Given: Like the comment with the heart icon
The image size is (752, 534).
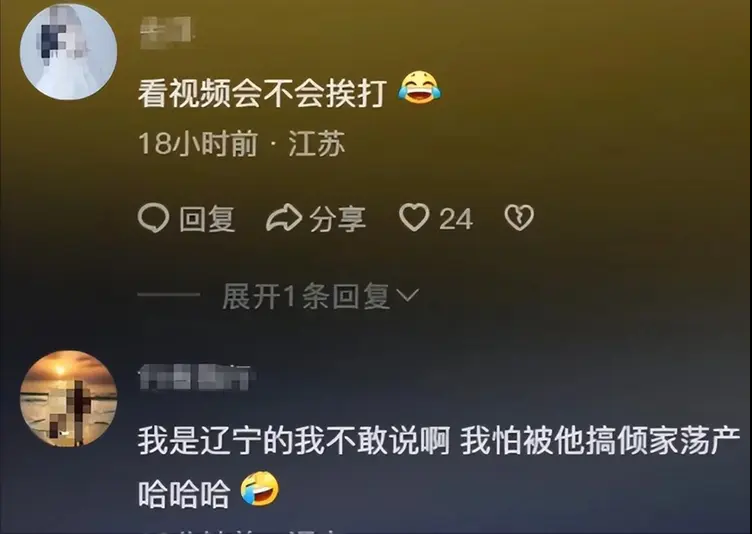Looking at the screenshot, I should tap(414, 217).
